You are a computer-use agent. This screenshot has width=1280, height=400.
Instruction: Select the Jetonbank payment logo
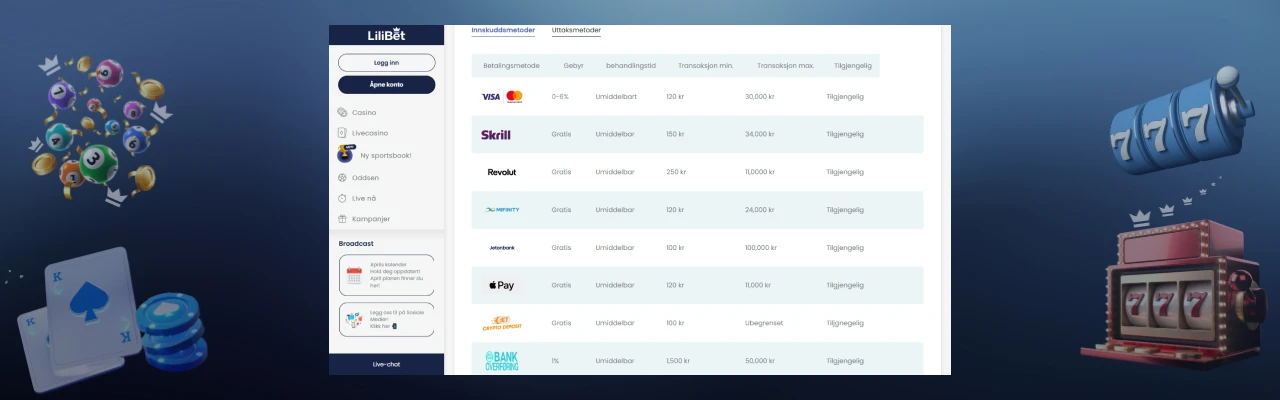[x=502, y=248]
